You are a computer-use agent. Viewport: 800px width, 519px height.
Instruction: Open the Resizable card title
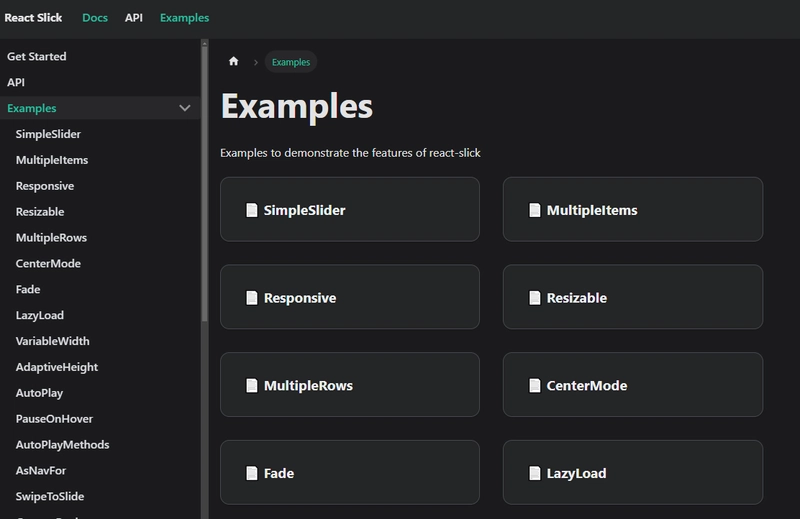577,298
